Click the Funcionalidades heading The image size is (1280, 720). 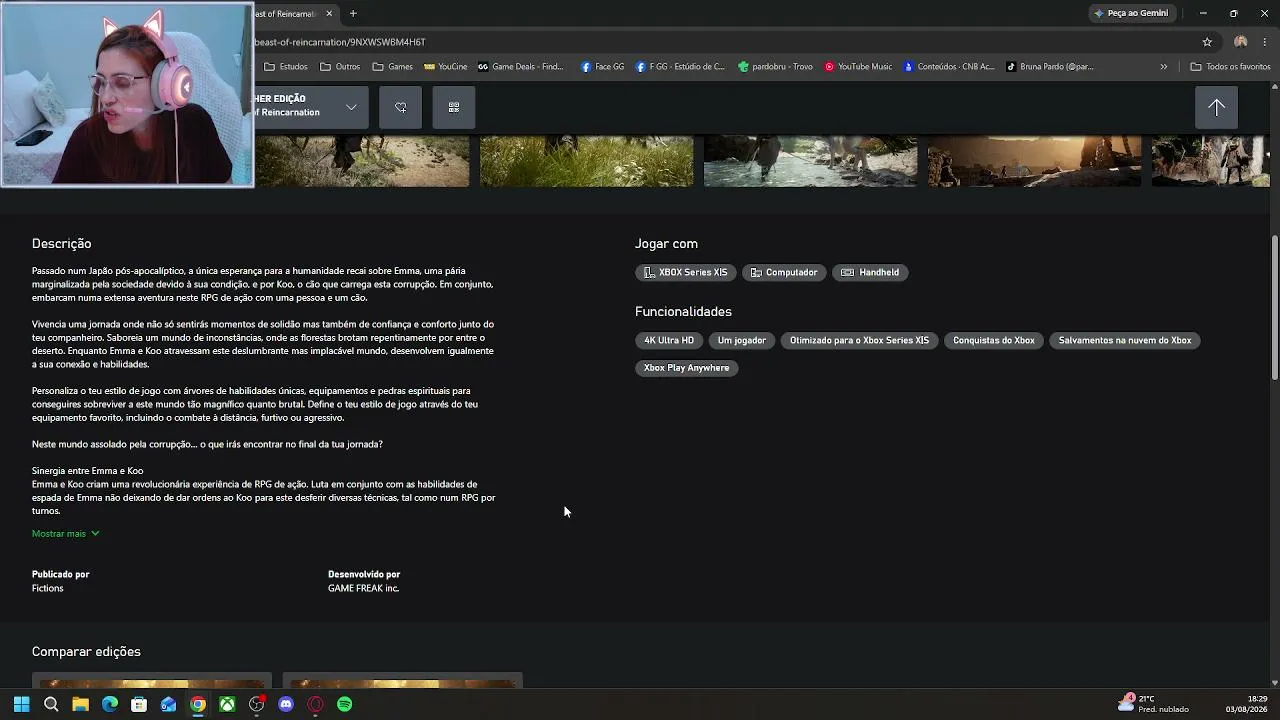(683, 312)
